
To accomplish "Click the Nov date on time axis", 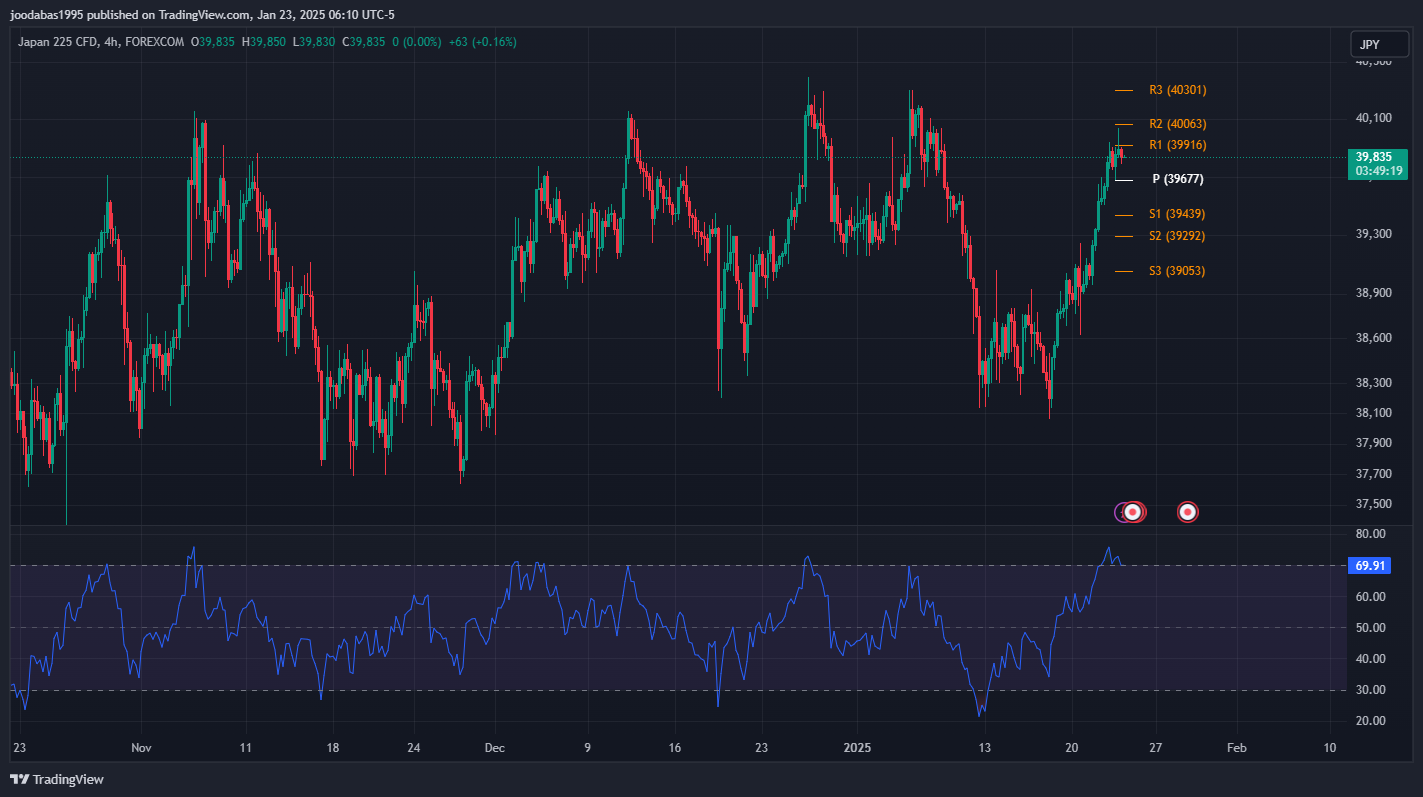I will [141, 748].
